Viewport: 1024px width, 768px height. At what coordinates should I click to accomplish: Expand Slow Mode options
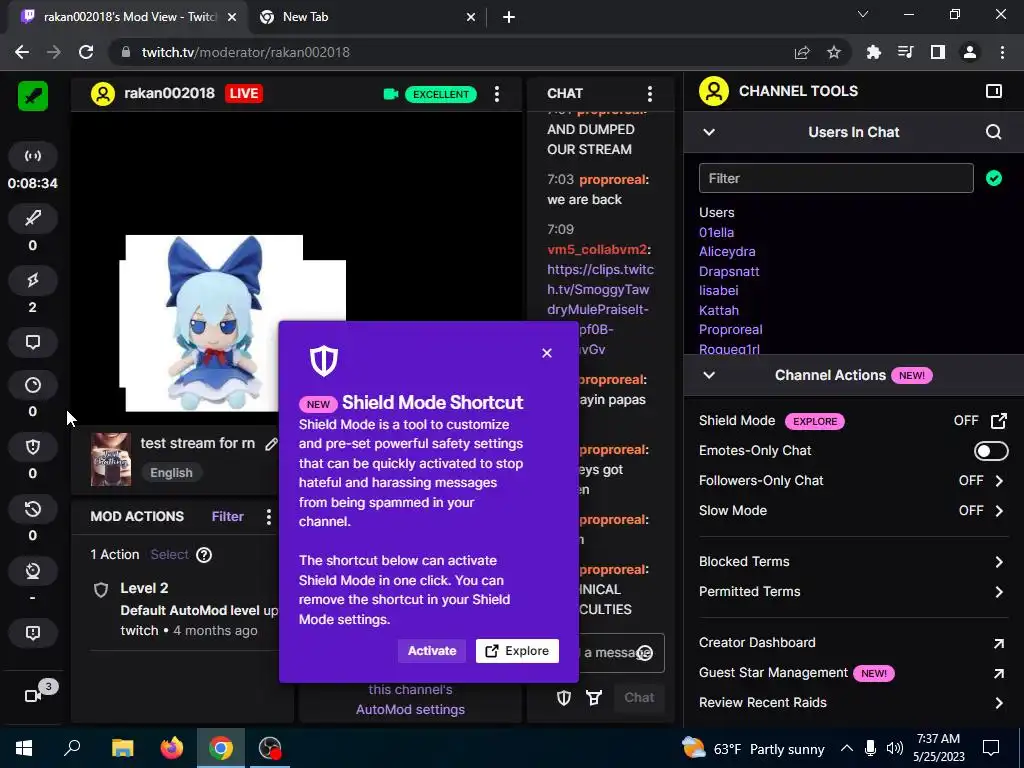(x=999, y=511)
